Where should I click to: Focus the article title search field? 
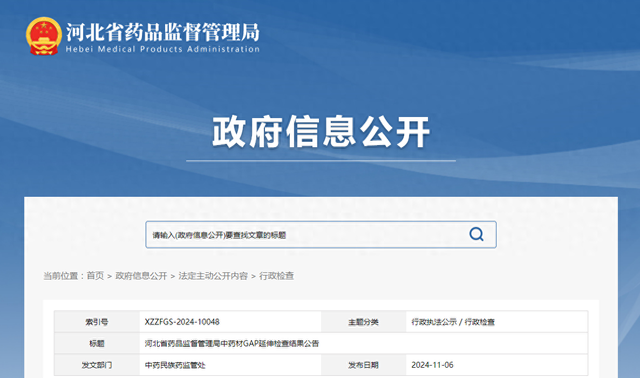(321, 235)
